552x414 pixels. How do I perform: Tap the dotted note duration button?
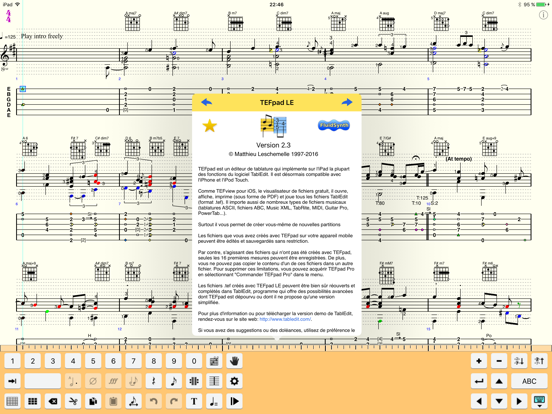coord(73,381)
